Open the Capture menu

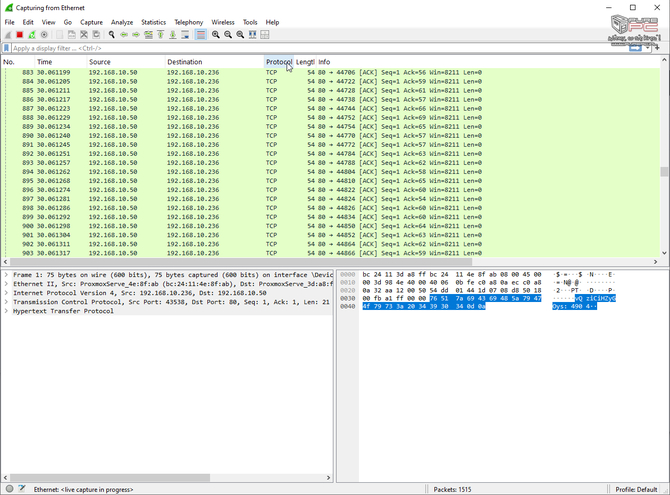pyautogui.click(x=91, y=22)
